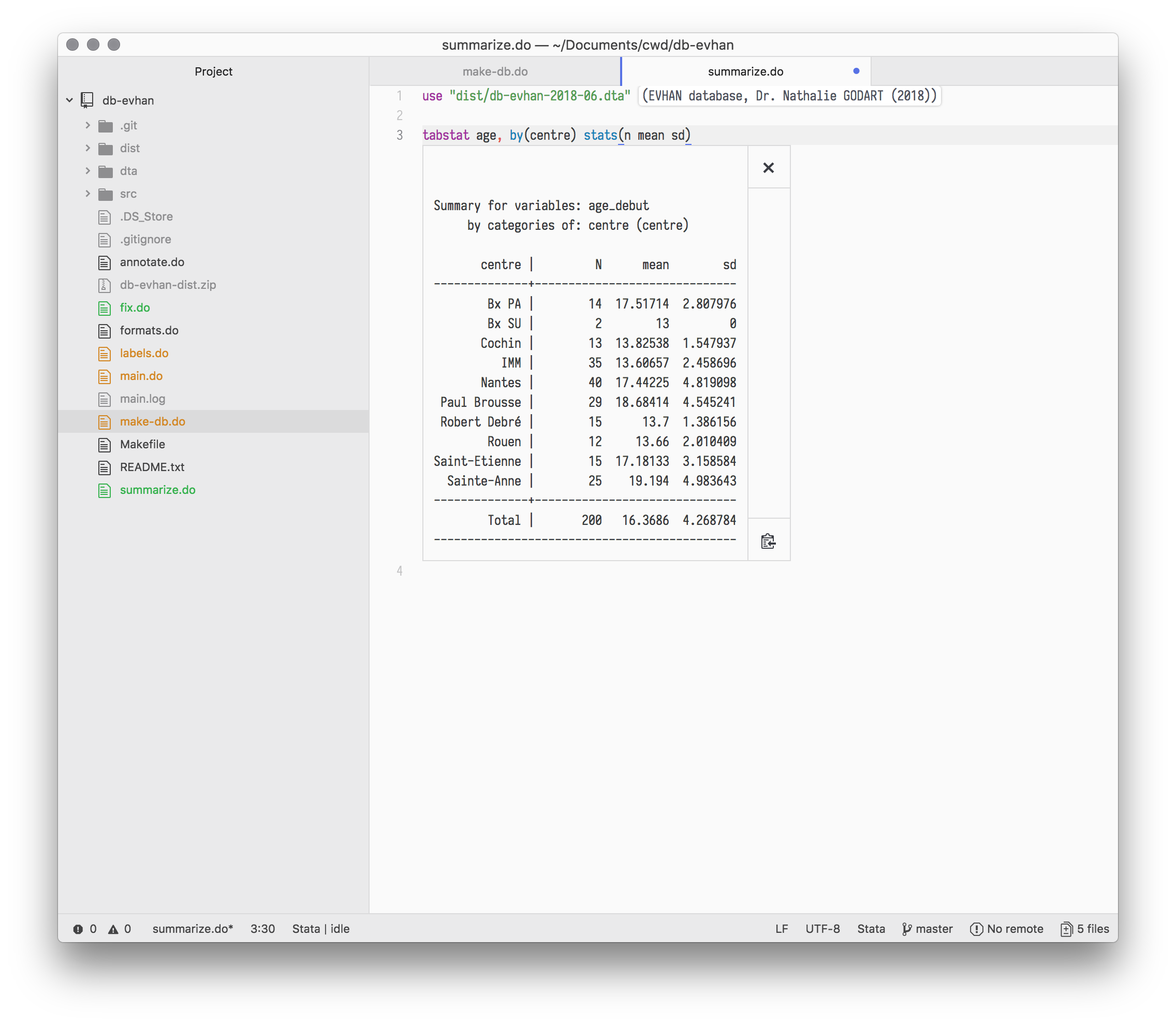Click the warnings triangle icon in status bar
Screen dimensions: 1176x1025
[x=113, y=929]
